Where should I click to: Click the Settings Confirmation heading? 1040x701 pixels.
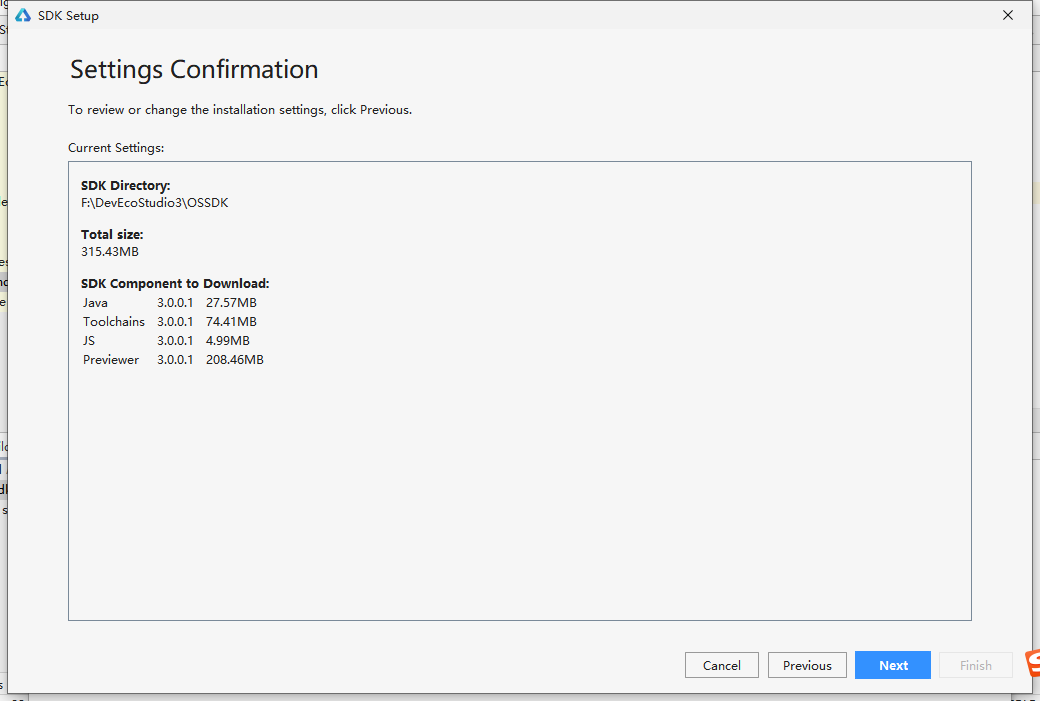click(x=194, y=69)
